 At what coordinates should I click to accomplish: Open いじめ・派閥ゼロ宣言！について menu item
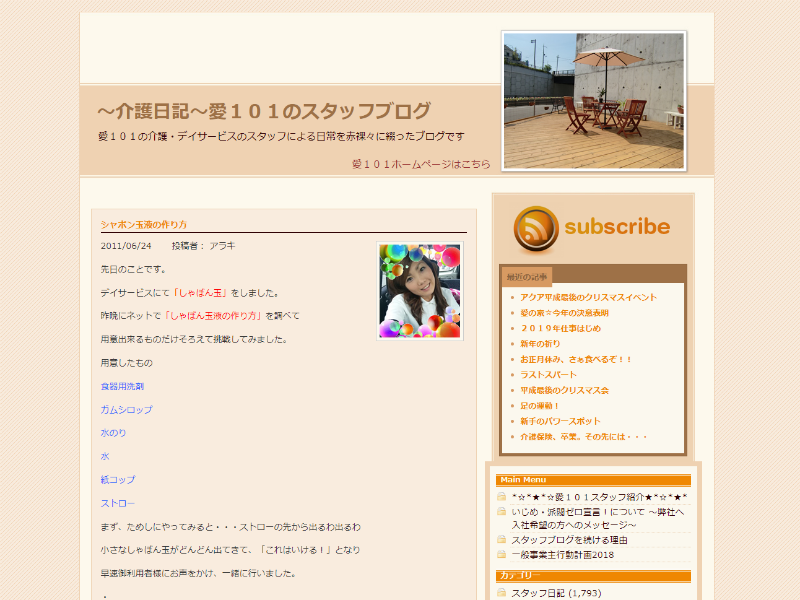click(x=598, y=518)
